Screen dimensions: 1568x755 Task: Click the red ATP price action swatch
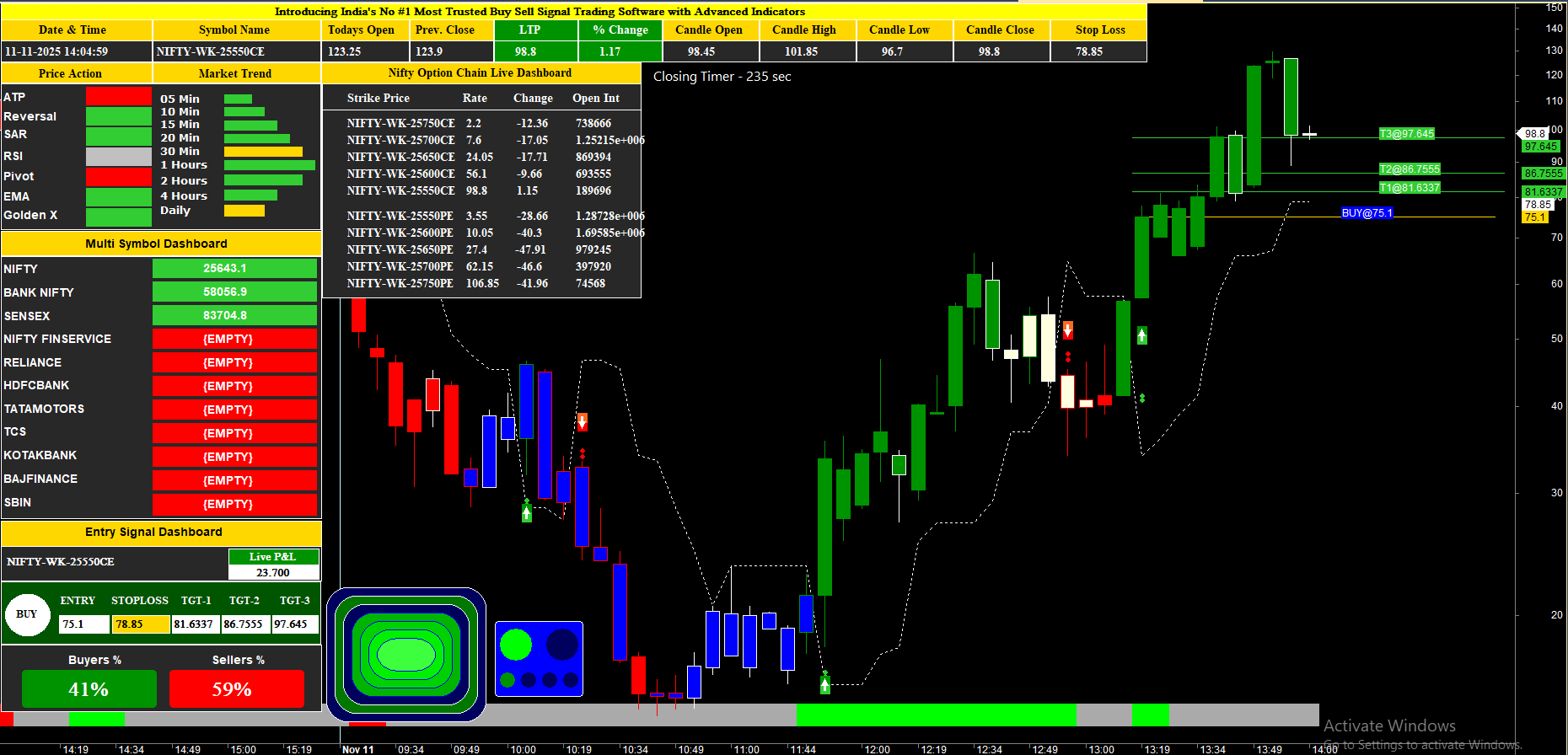point(119,97)
